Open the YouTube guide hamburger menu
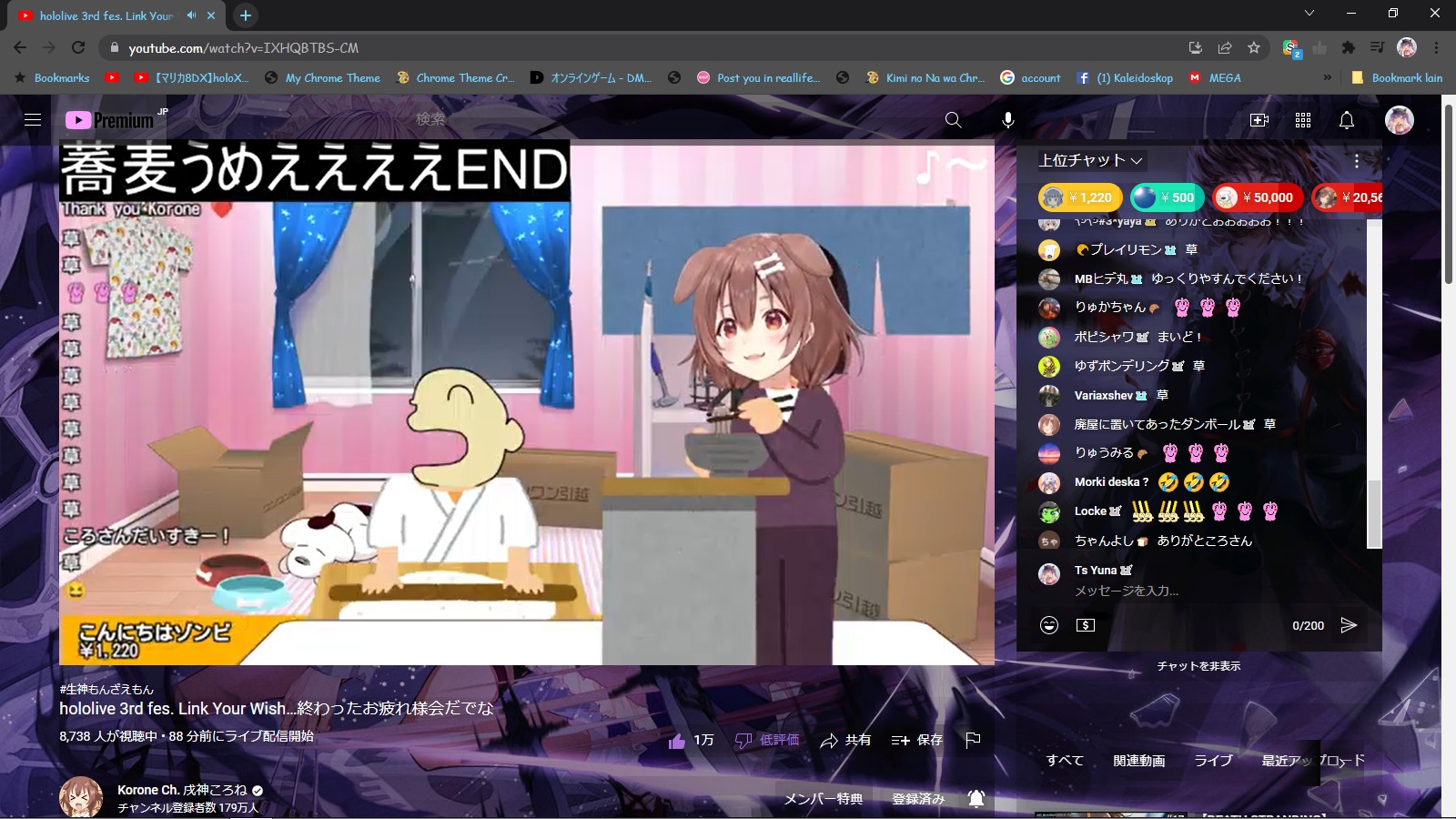 tap(33, 120)
